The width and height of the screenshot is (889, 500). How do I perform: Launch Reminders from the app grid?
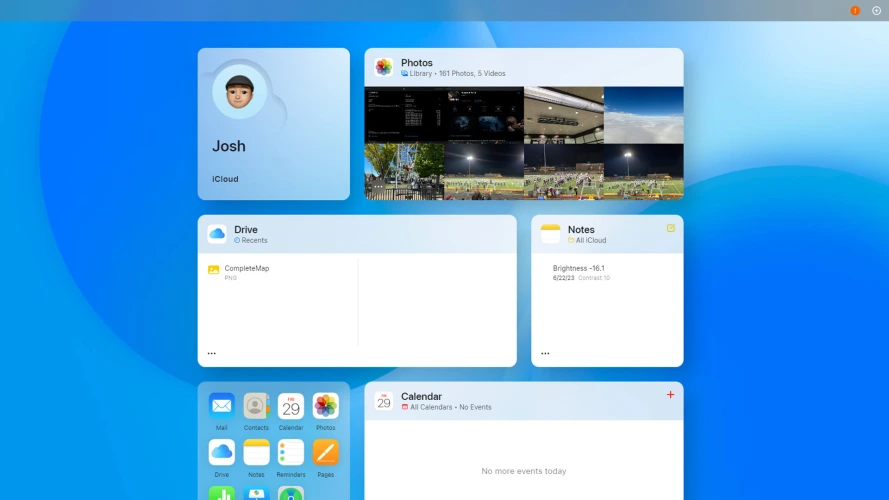pyautogui.click(x=291, y=452)
